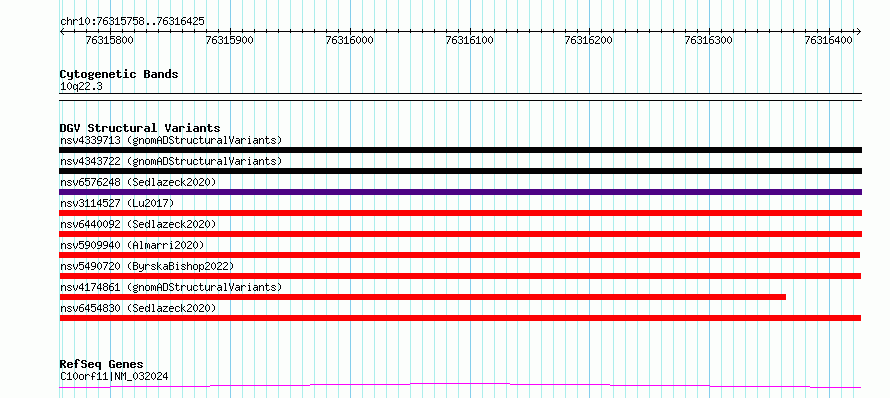Open variant label nsv4343722
890x398 pixels.
(171, 161)
